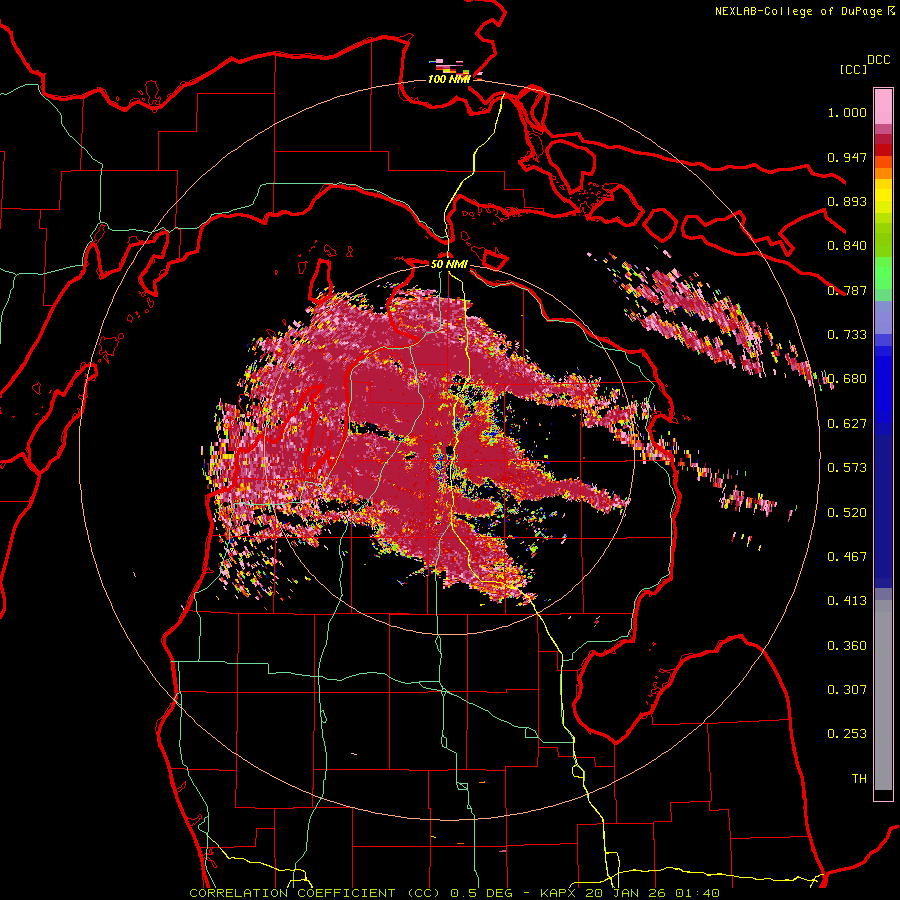This screenshot has height=900, width=900.
Task: Pick the crimson color bar segment
Action: tap(883, 139)
